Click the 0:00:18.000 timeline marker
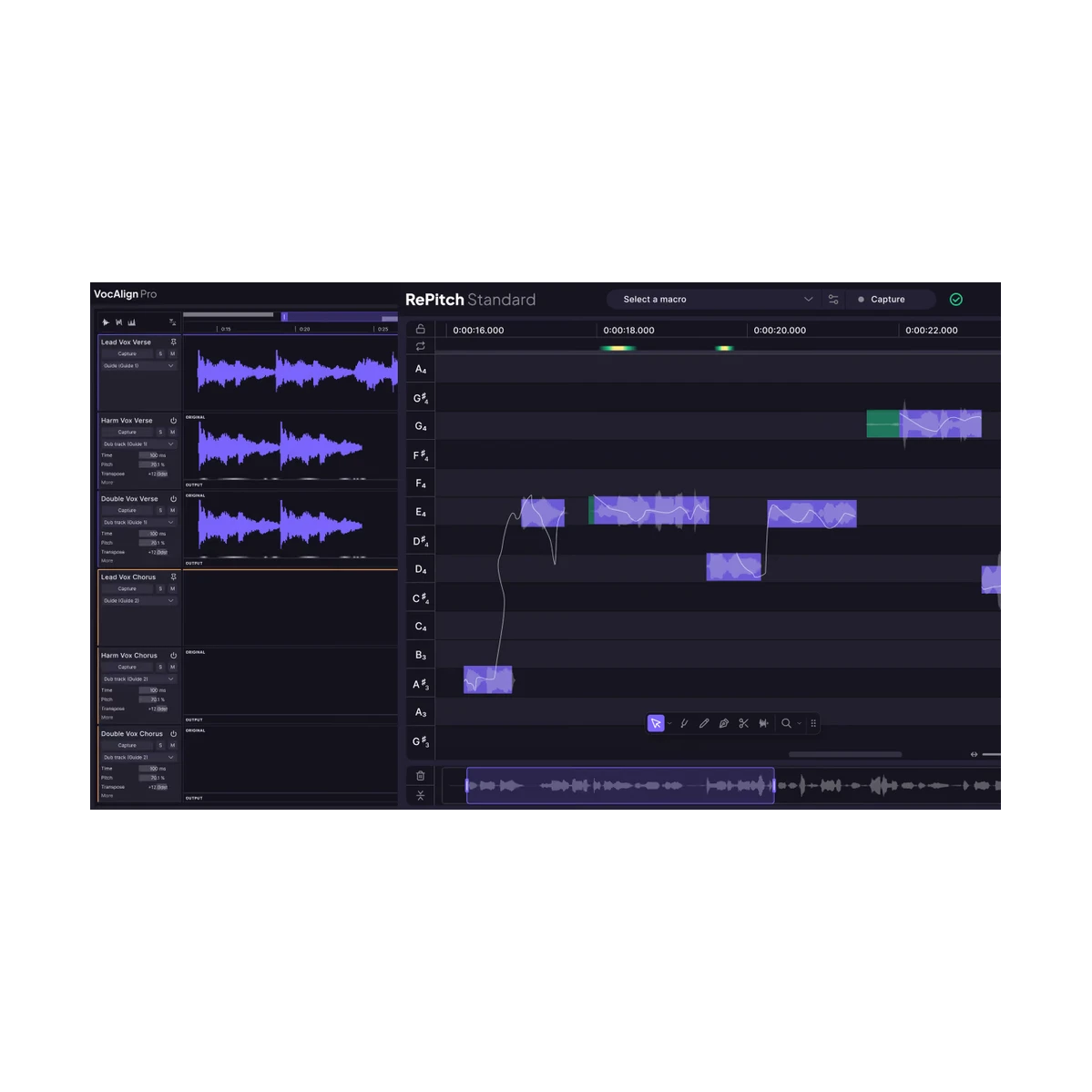The height and width of the screenshot is (1092, 1092). [628, 330]
